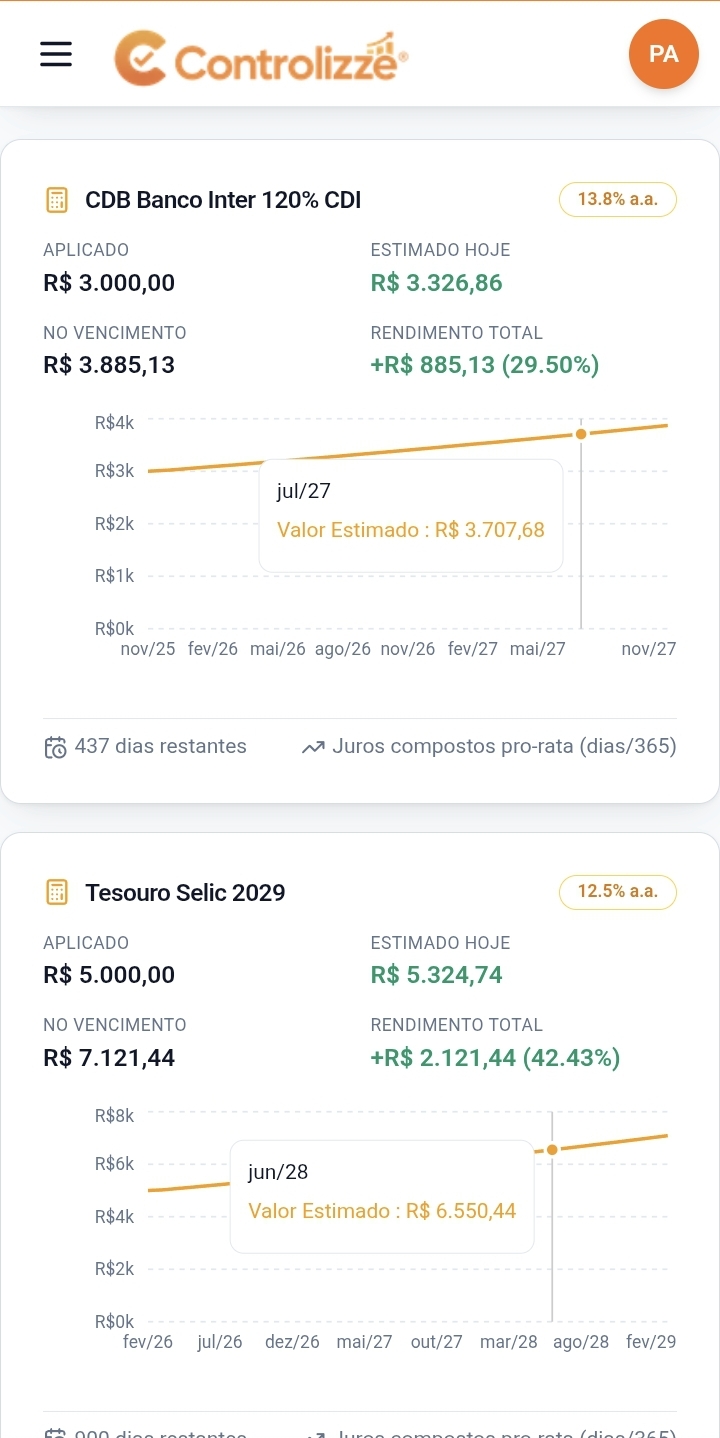Select the 13.8% a.a. rate badge
The width and height of the screenshot is (720, 1438).
coord(618,199)
